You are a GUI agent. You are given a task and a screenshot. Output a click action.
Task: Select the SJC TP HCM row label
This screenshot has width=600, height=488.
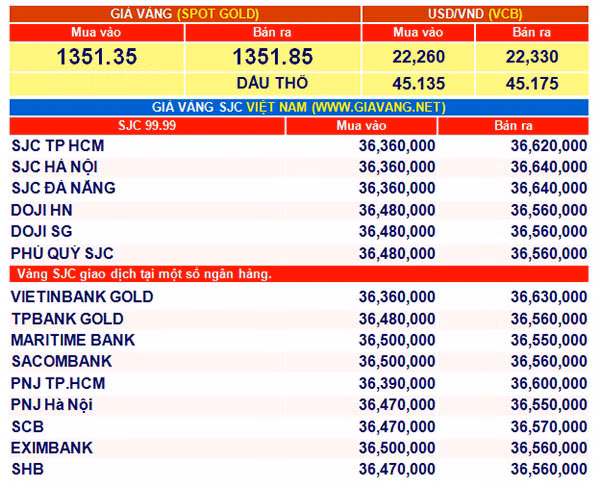coord(58,146)
